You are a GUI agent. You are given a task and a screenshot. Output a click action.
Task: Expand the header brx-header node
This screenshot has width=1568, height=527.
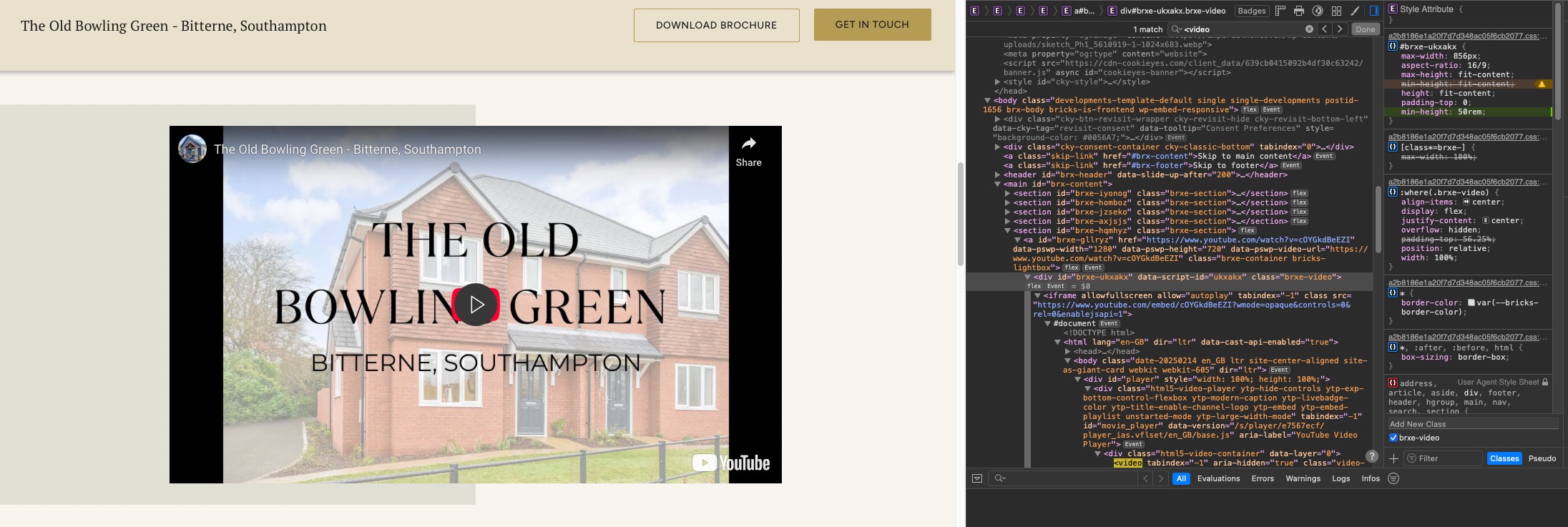[x=997, y=175]
